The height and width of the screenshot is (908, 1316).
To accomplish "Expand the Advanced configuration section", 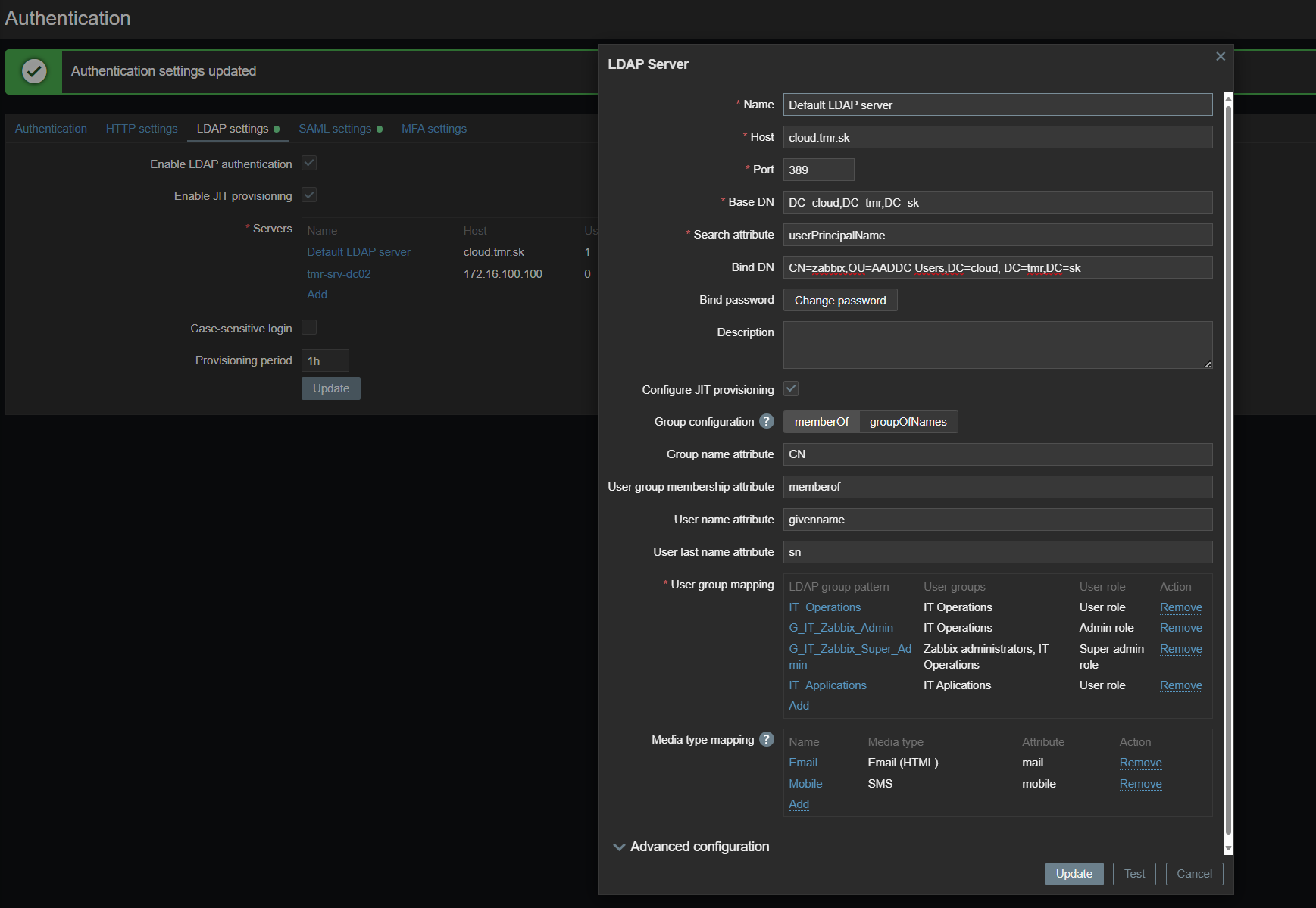I will pyautogui.click(x=690, y=847).
